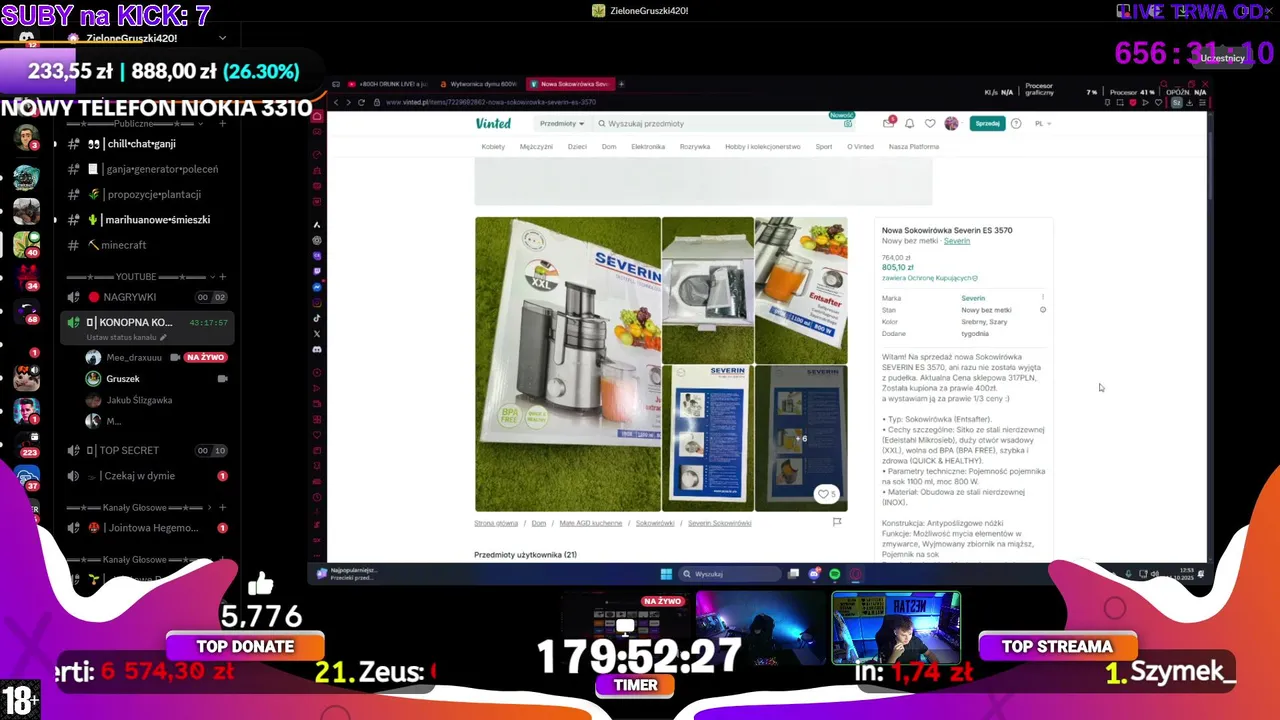Open the Entsafter box side thumbnail
This screenshot has height=720, width=1280.
[801, 290]
